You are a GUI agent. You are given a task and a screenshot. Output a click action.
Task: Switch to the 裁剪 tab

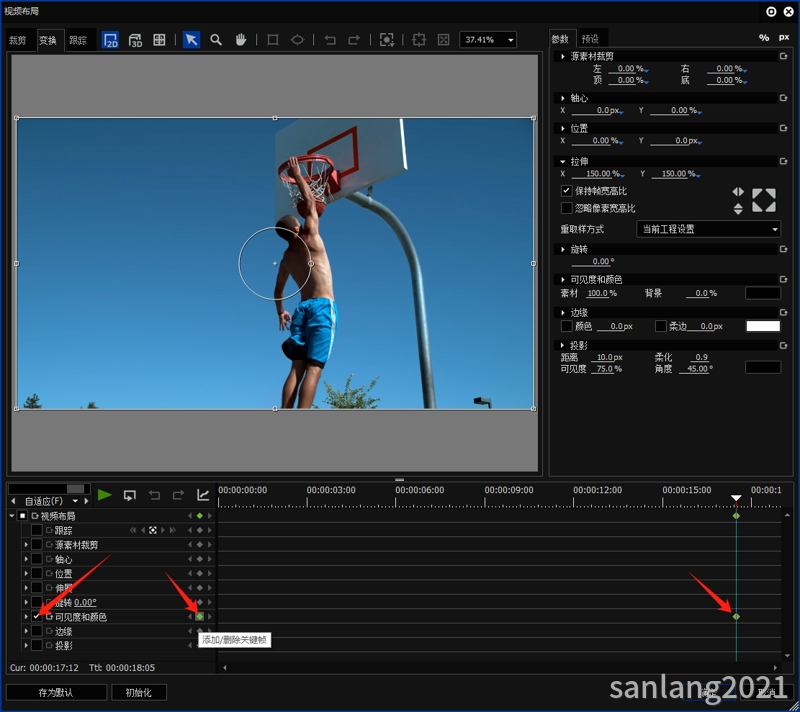coord(17,41)
